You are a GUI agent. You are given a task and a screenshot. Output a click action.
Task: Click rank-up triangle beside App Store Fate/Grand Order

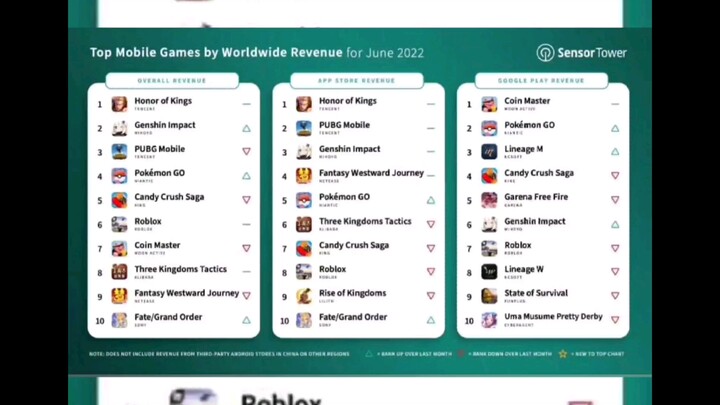pyautogui.click(x=431, y=320)
